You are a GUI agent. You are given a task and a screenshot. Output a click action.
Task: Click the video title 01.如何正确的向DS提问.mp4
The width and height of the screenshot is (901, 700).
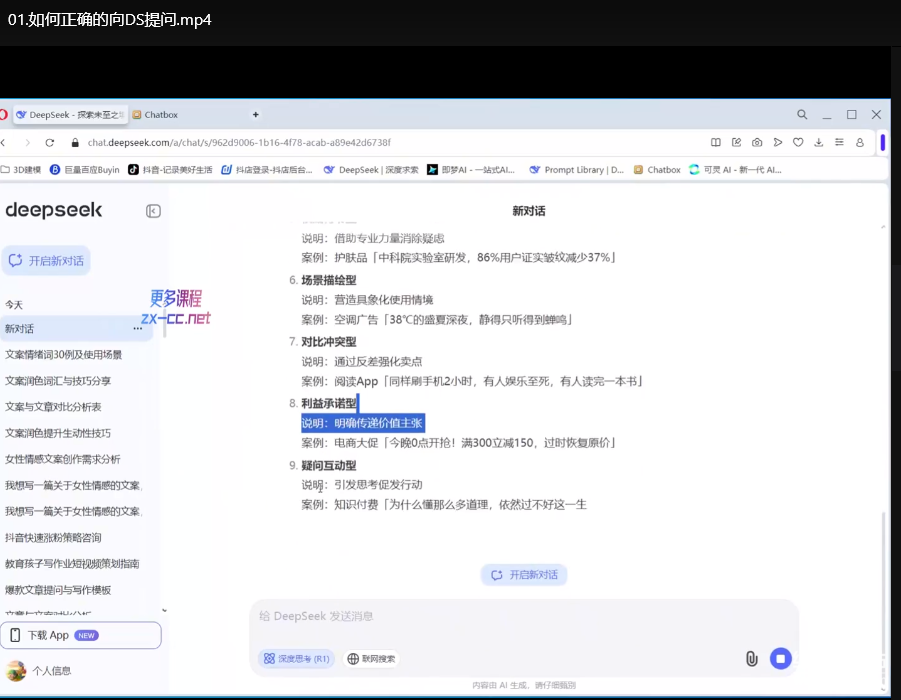coord(110,20)
